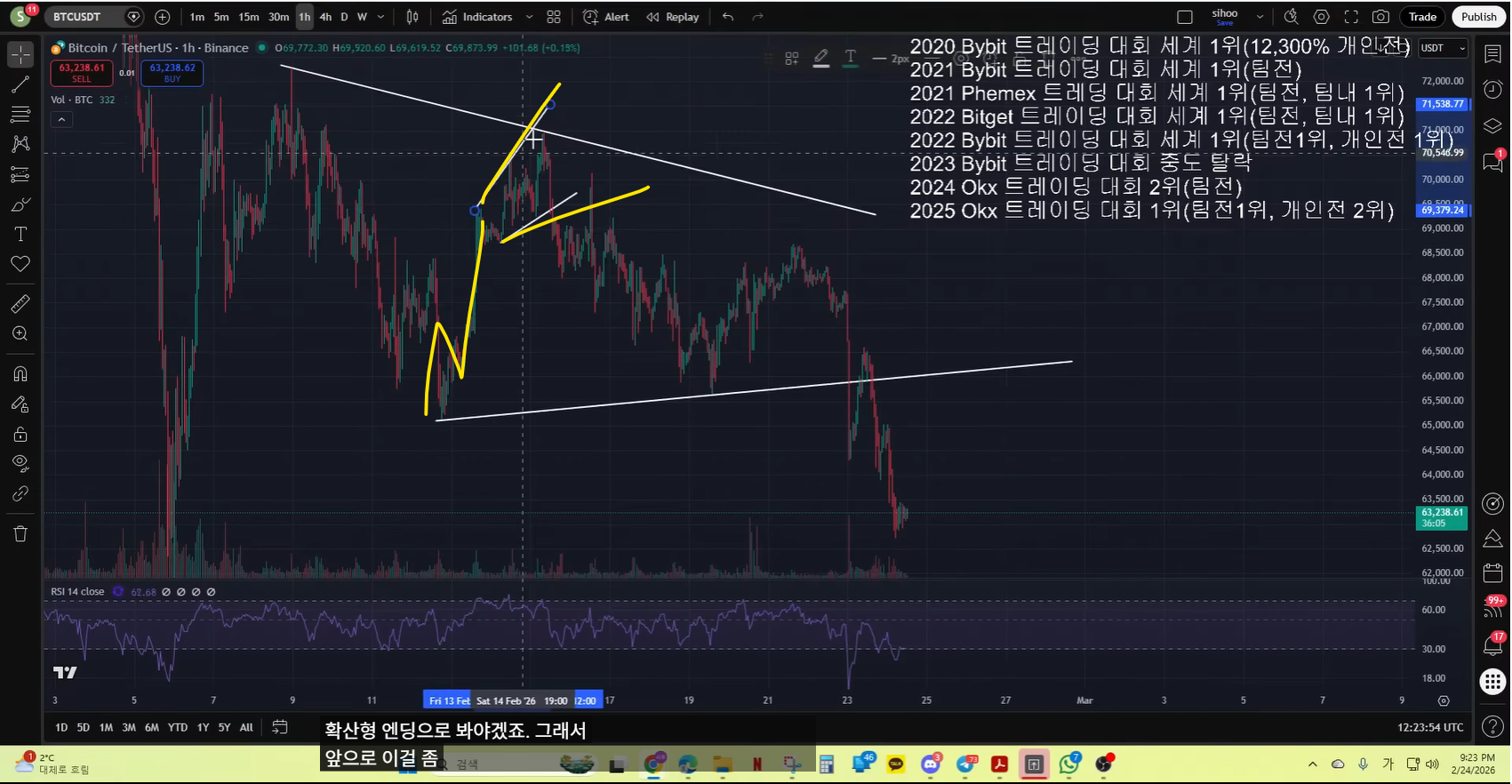Switch to the daily D interval
1512x784 pixels.
(x=345, y=17)
